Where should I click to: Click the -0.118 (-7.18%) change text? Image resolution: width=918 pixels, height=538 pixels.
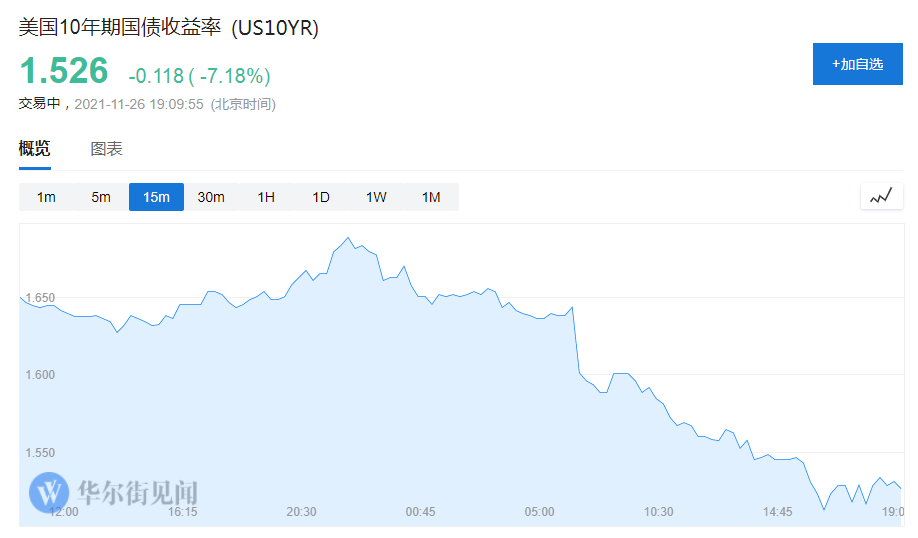pos(199,76)
